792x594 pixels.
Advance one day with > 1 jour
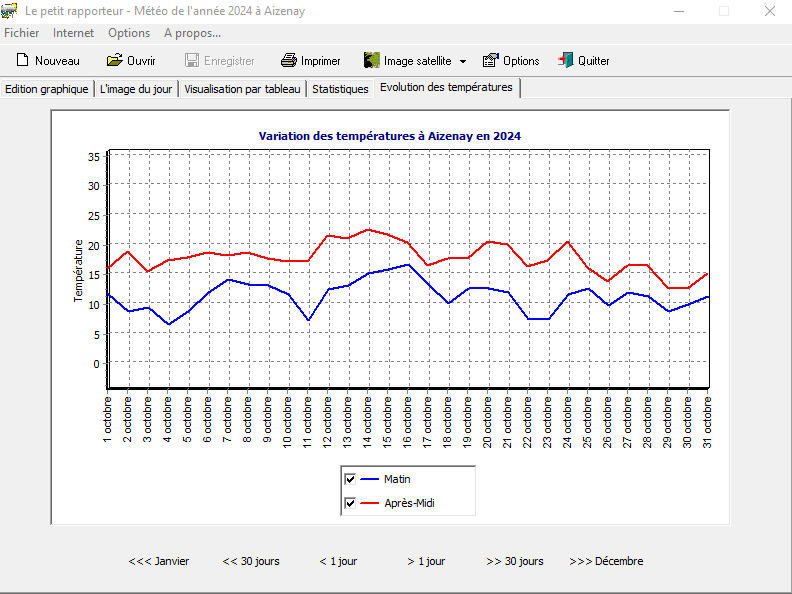click(426, 561)
